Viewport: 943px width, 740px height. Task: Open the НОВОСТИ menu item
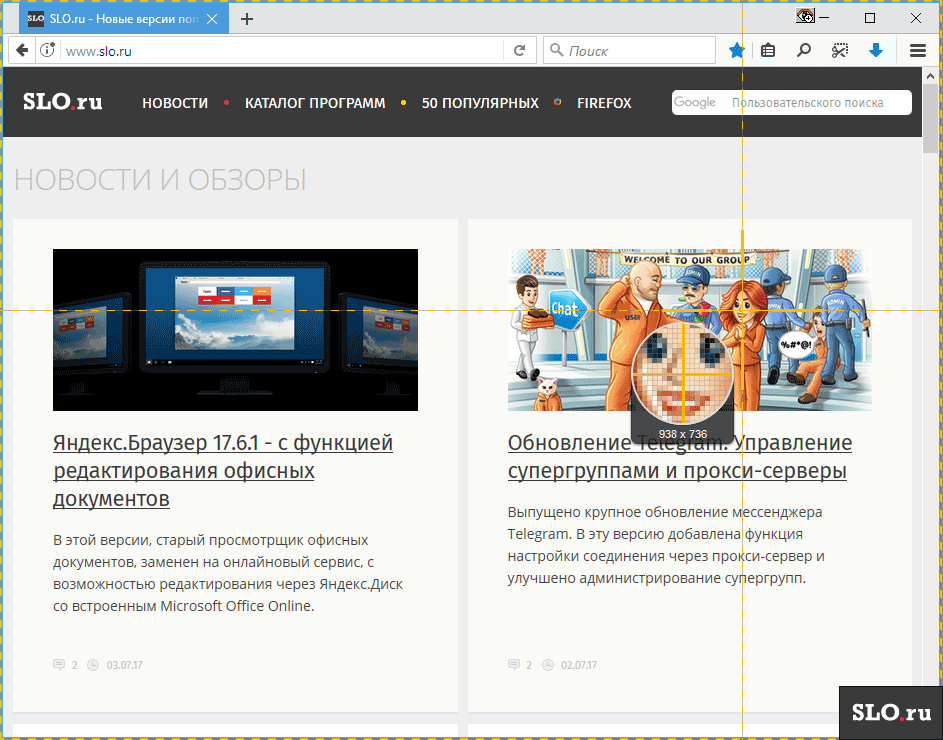click(x=175, y=103)
